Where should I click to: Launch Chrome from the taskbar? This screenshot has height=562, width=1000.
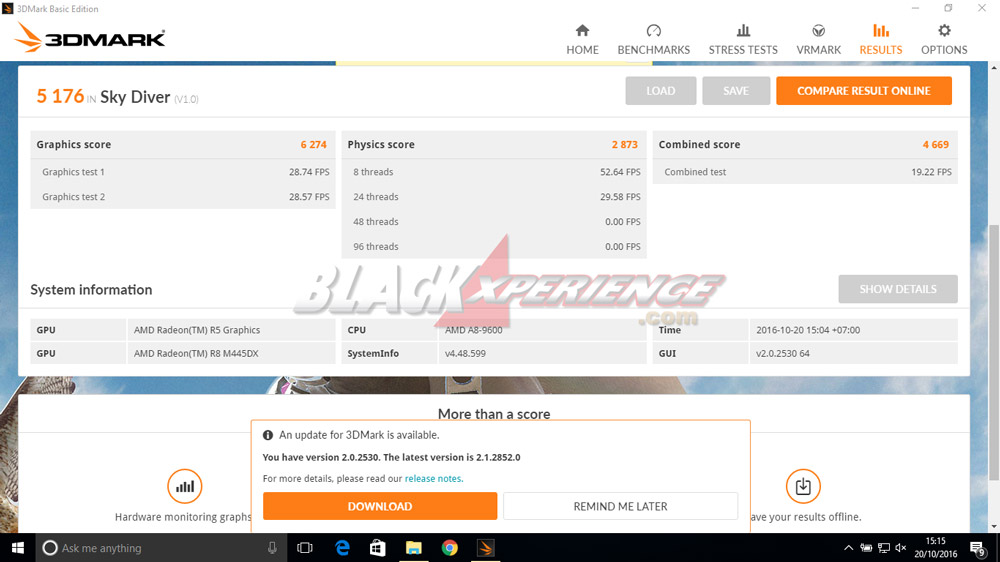point(450,548)
